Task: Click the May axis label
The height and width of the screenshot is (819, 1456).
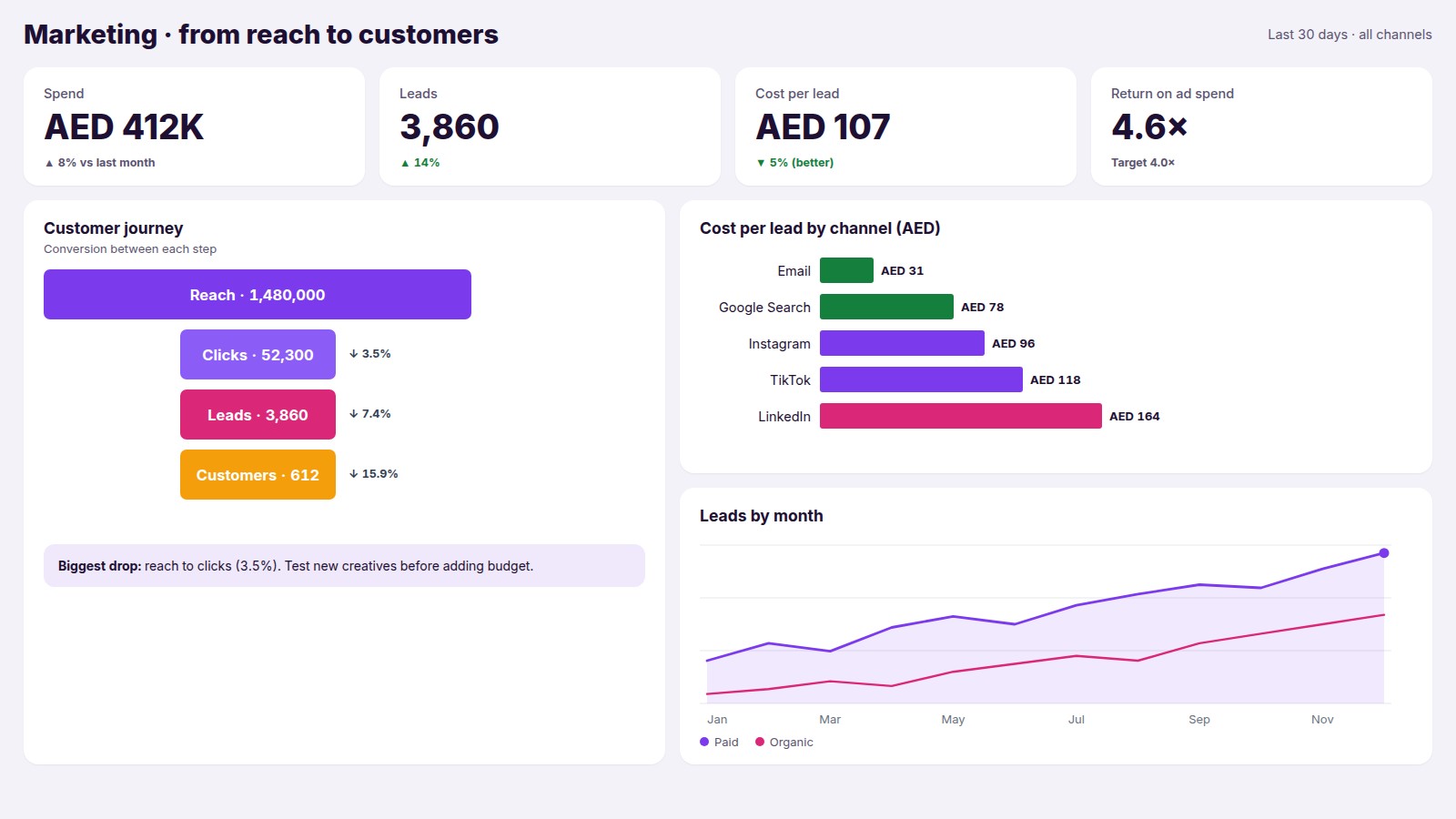Action: tap(953, 719)
